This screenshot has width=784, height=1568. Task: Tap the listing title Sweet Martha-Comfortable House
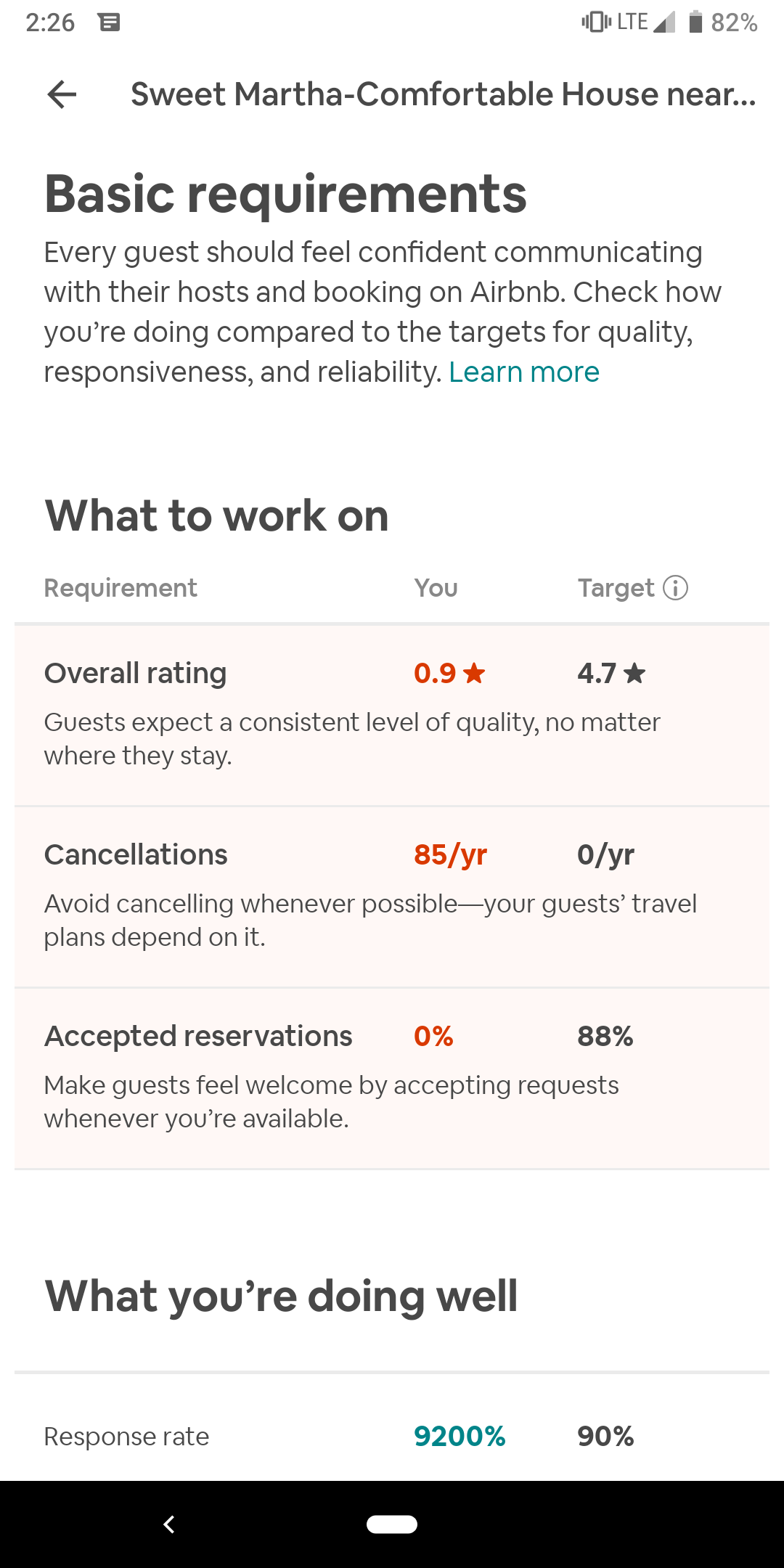pyautogui.click(x=443, y=94)
